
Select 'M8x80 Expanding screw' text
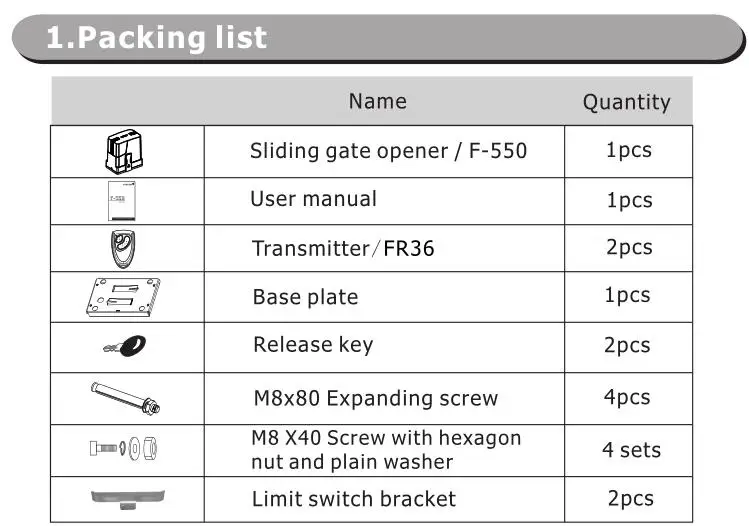(x=376, y=398)
